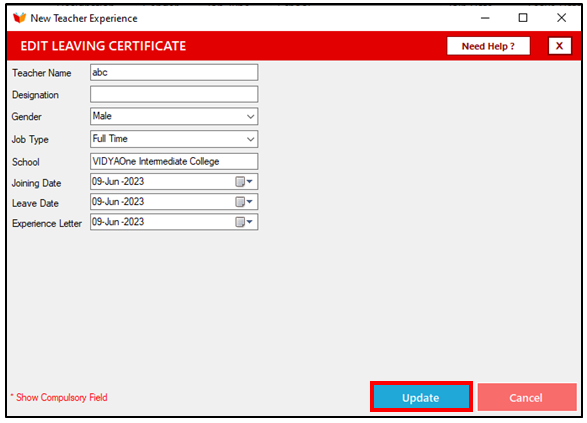Click the Need Help ? button

(x=488, y=46)
